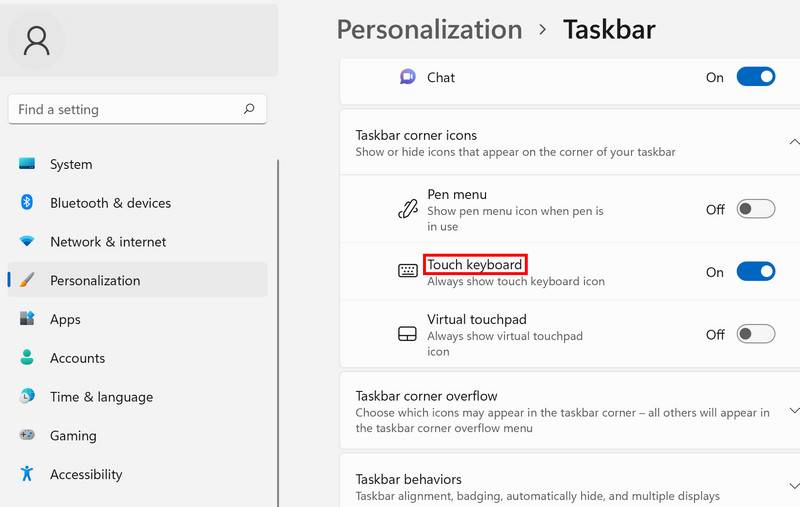Expand the Taskbar corner overflow section
The image size is (800, 507).
794,411
